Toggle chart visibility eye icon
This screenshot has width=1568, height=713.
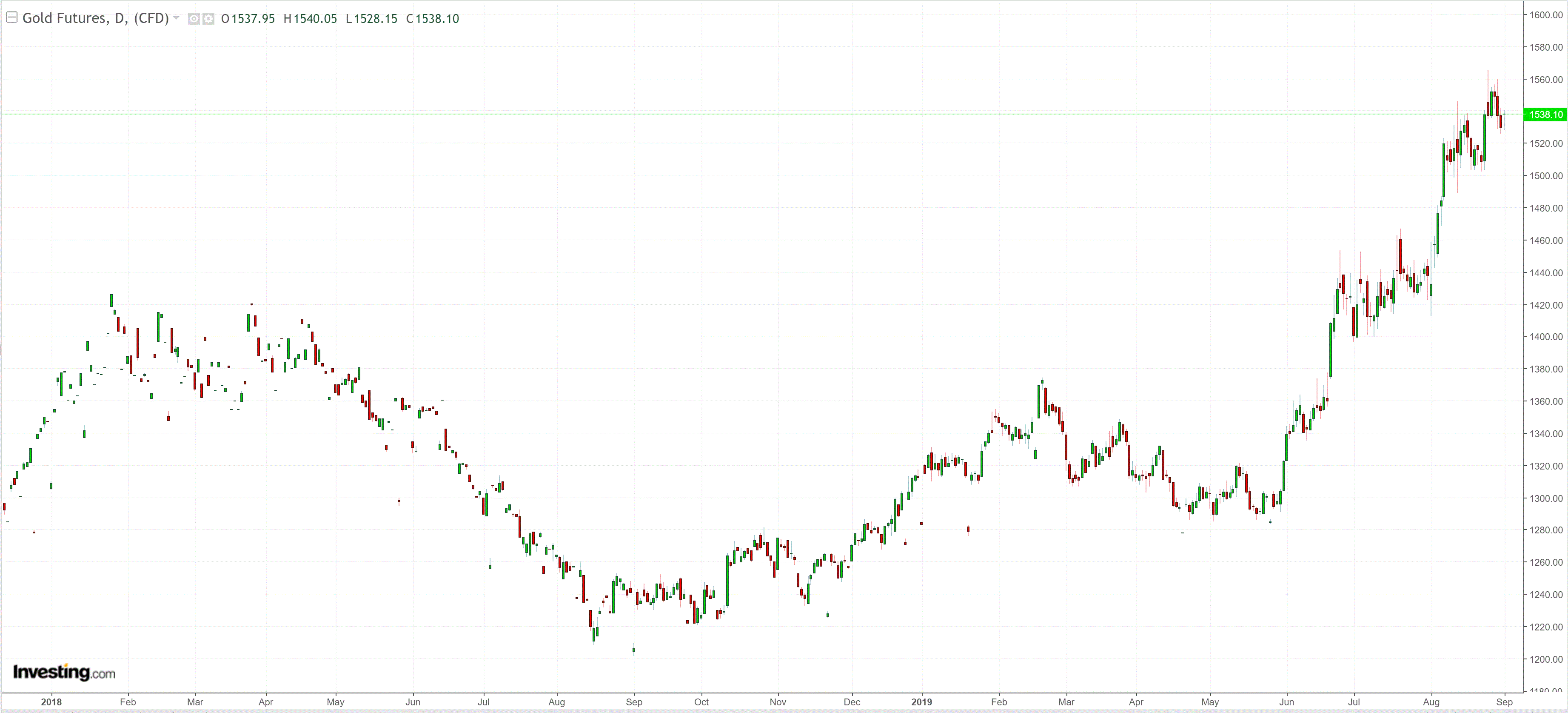click(x=194, y=19)
